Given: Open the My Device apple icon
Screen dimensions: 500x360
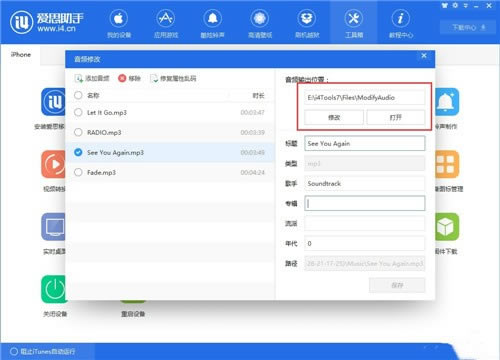Looking at the screenshot, I should 119,19.
